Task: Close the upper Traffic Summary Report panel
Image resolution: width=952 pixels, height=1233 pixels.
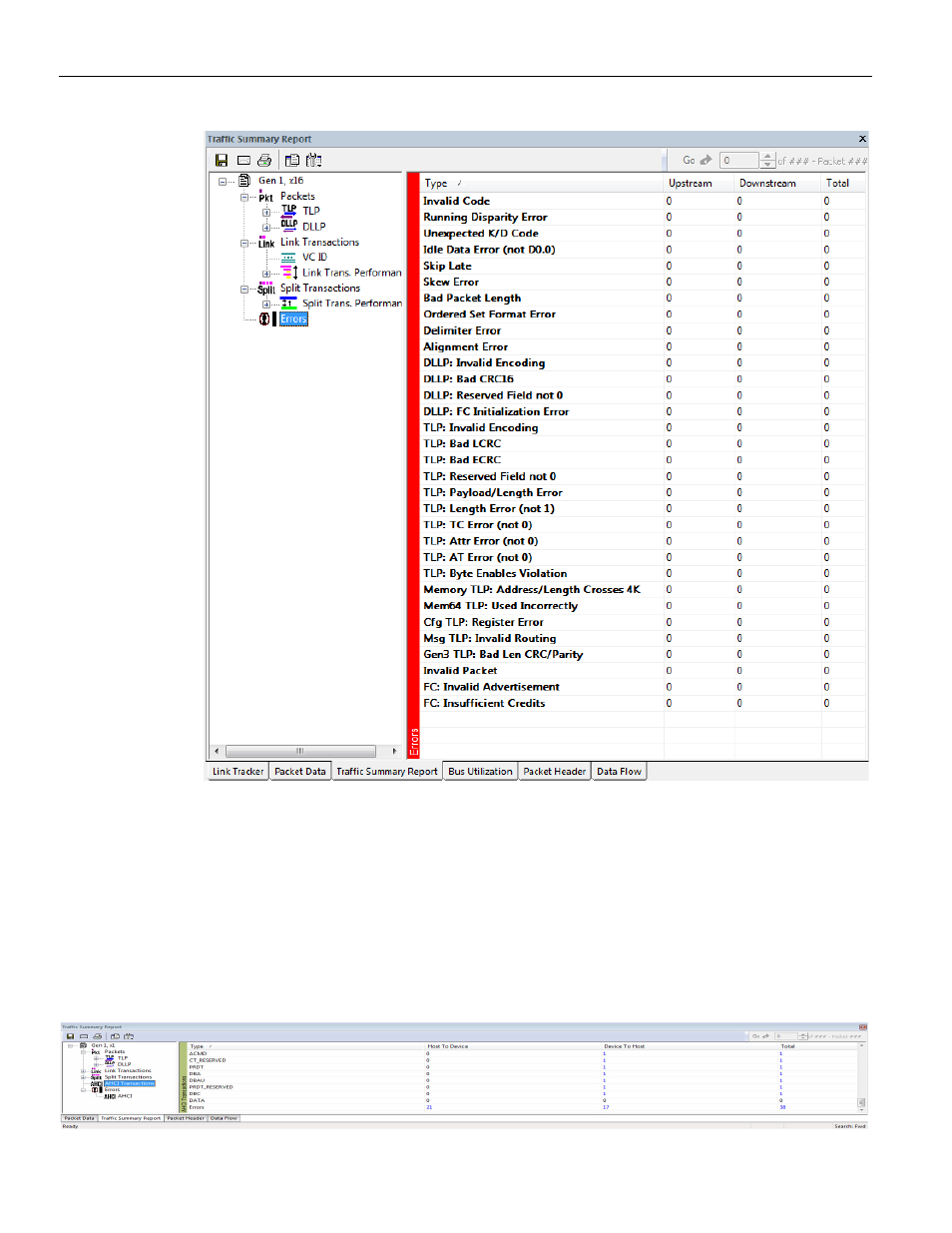Action: (x=862, y=139)
